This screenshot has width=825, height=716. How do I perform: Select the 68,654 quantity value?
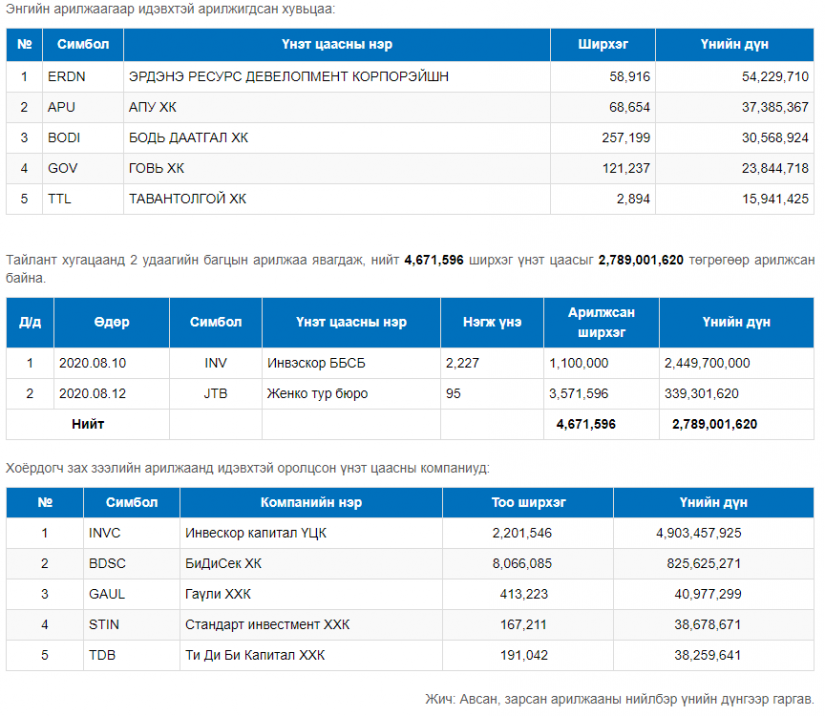(629, 107)
